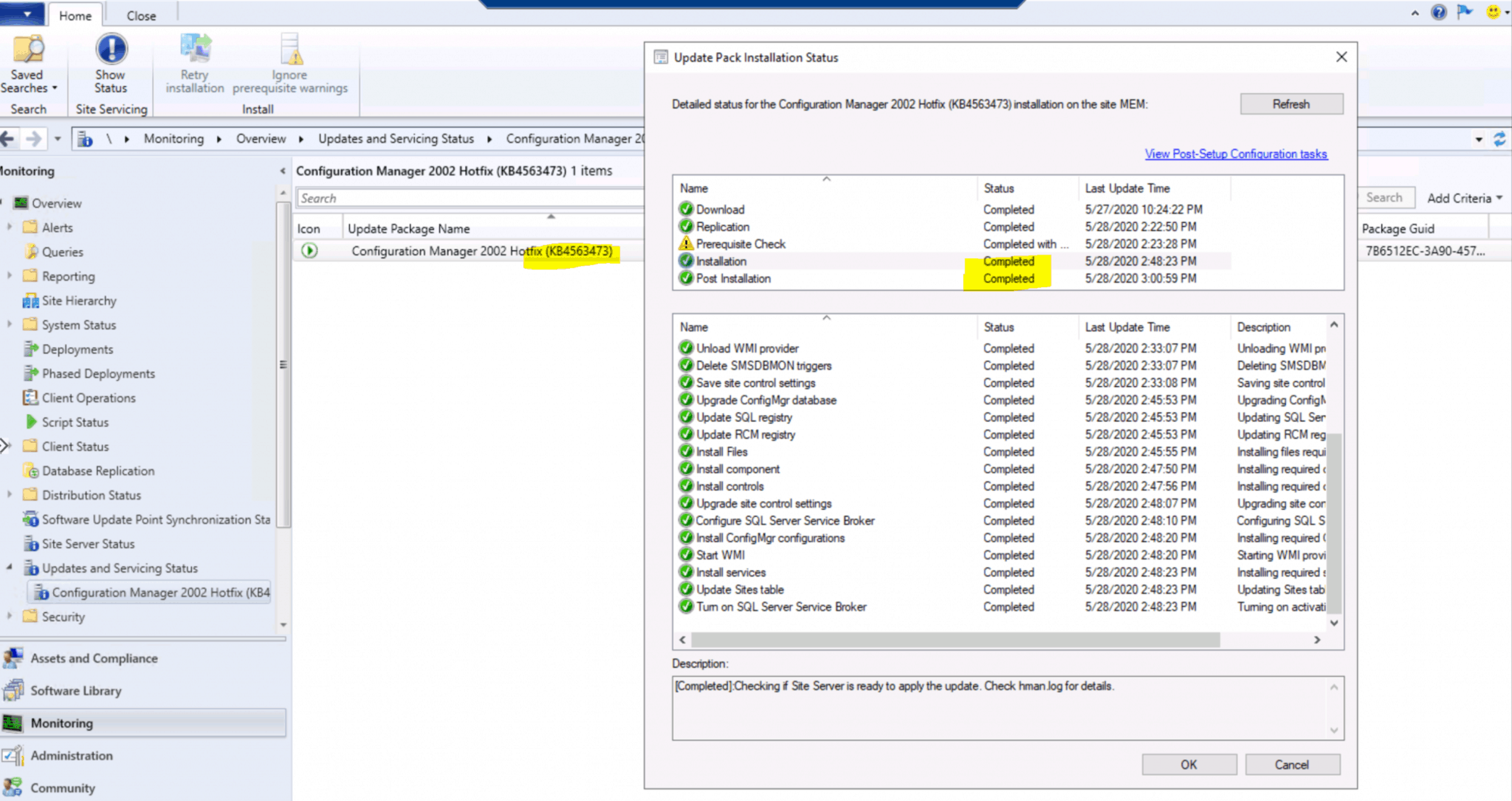Select Site Hierarchy node
This screenshot has width=1512, height=801.
[x=79, y=301]
